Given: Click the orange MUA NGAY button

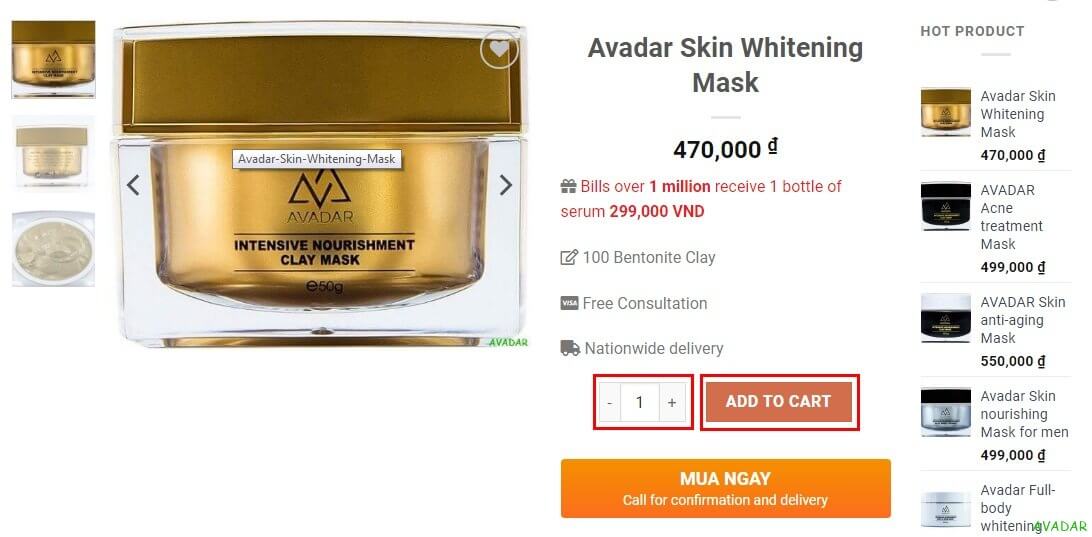Looking at the screenshot, I should click(726, 488).
